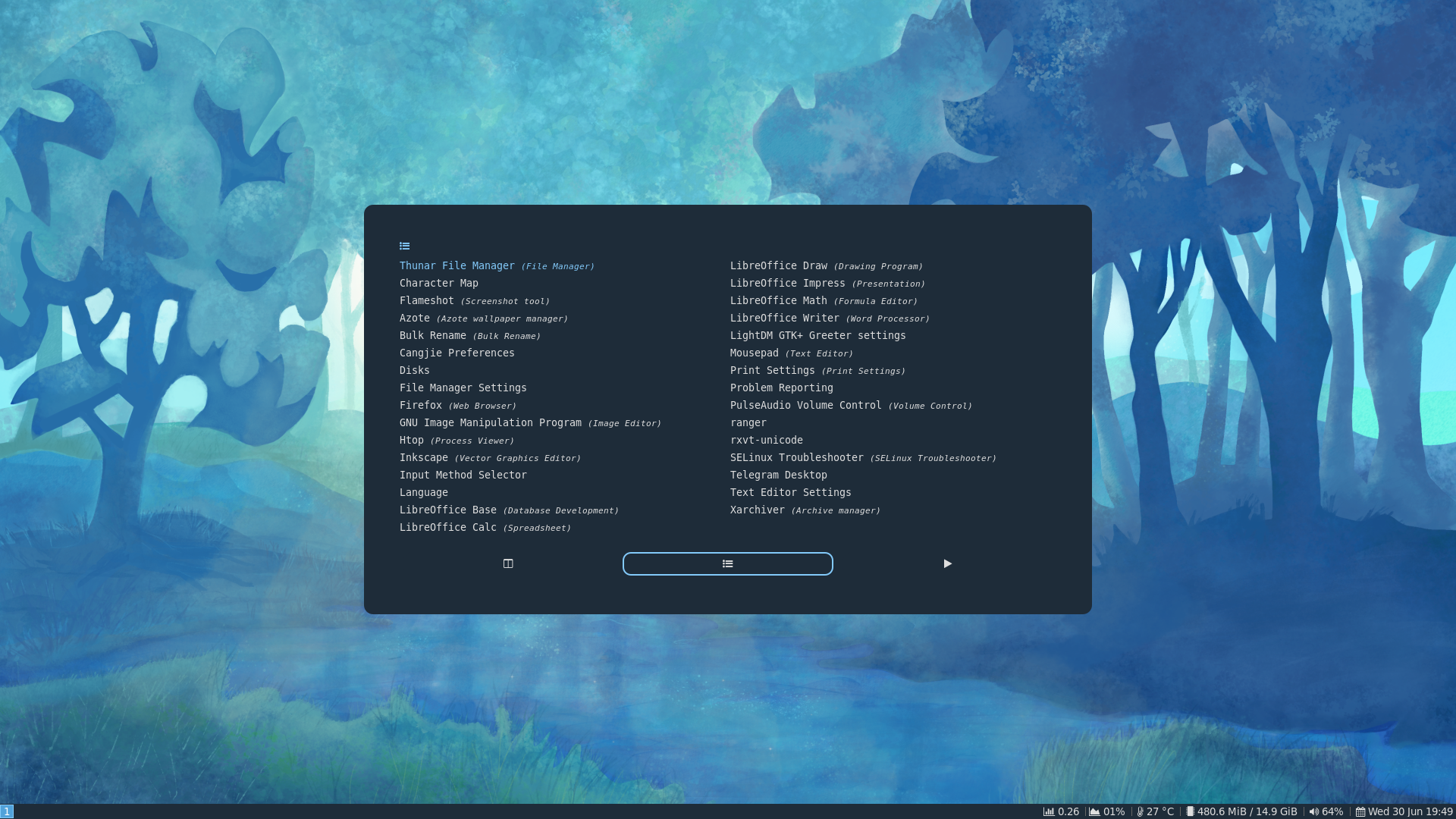Click the 64% volume level
Viewport: 1456px width, 819px height.
click(x=1332, y=811)
